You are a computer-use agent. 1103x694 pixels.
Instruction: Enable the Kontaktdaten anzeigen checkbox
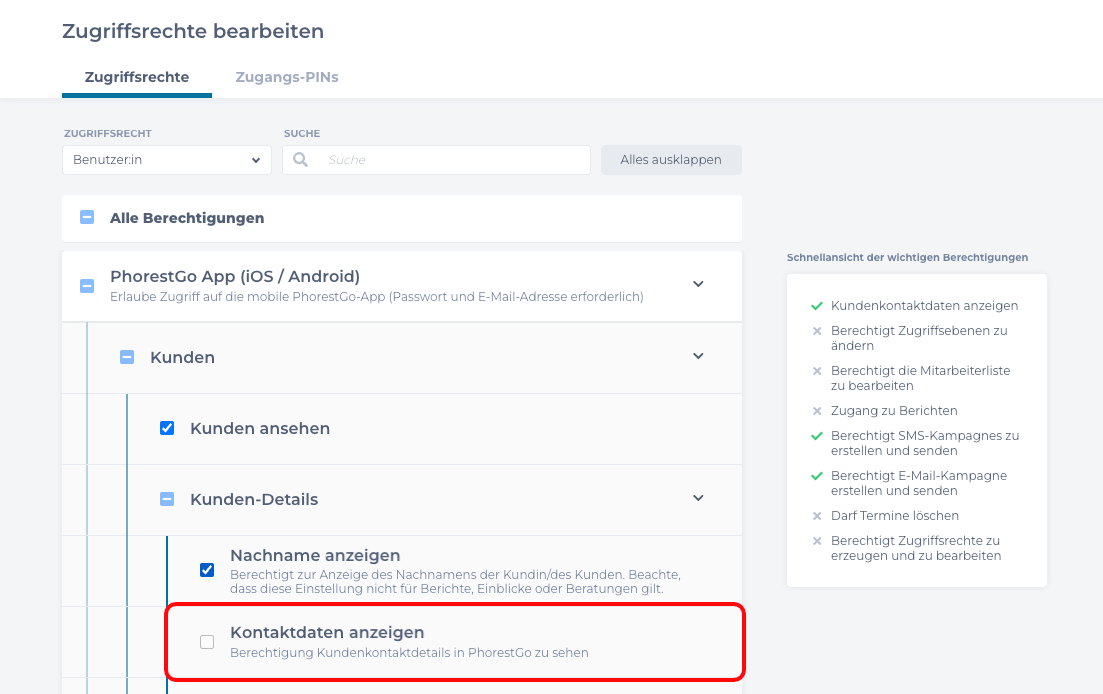(207, 642)
